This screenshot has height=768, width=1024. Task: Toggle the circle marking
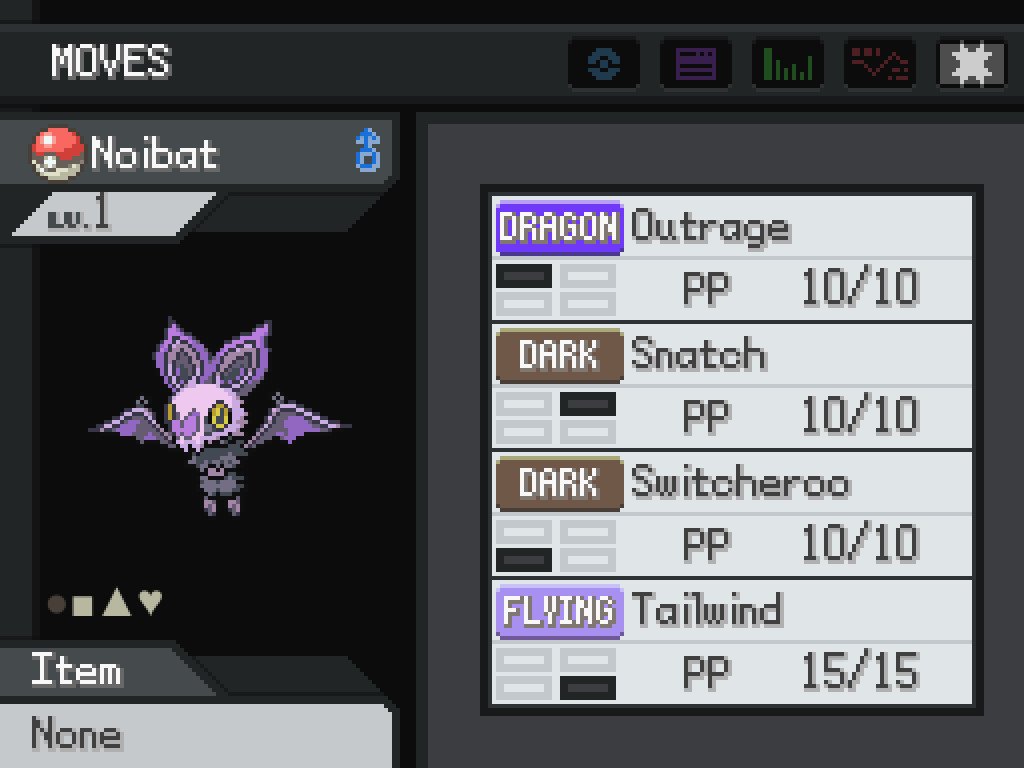(x=57, y=604)
